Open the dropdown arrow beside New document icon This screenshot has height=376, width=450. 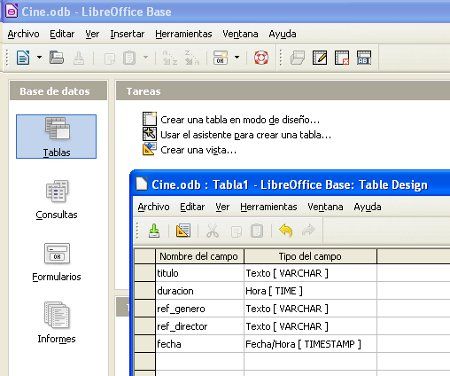39,58
